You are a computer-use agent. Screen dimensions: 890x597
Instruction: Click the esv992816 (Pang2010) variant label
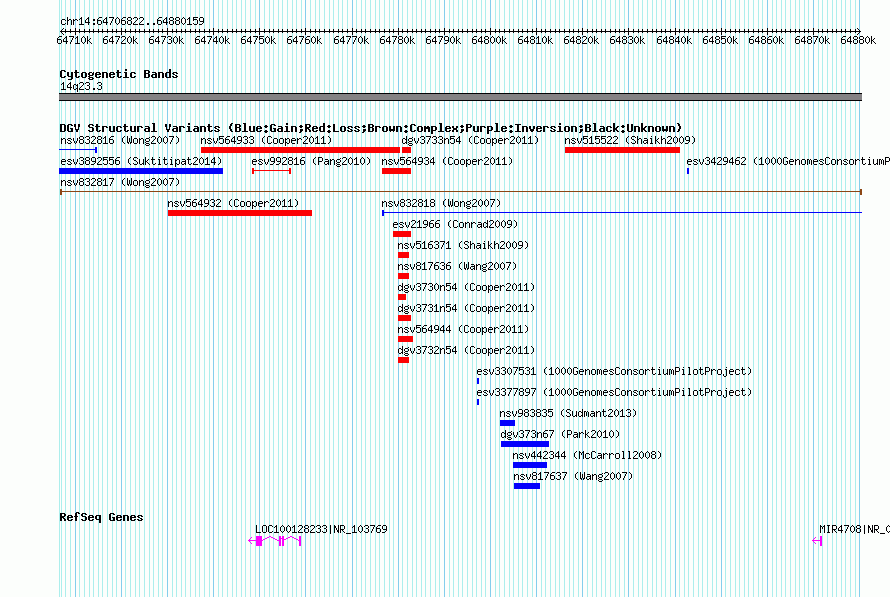point(311,161)
